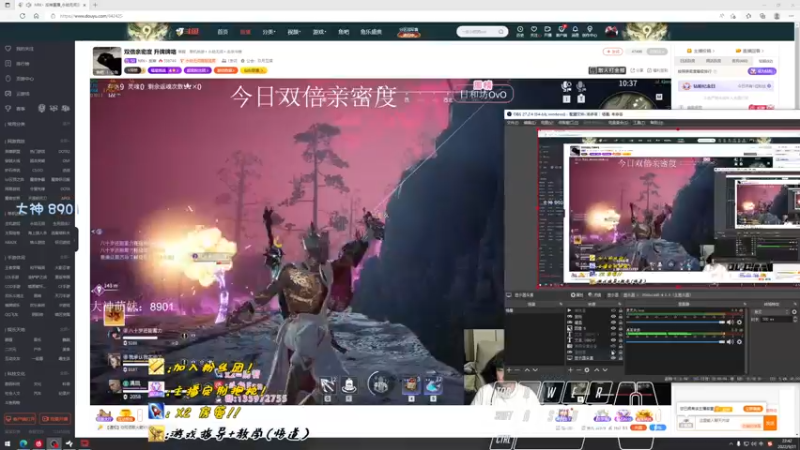Click the chat message input field
The image size is (800, 450).
pyautogui.click(x=730, y=421)
